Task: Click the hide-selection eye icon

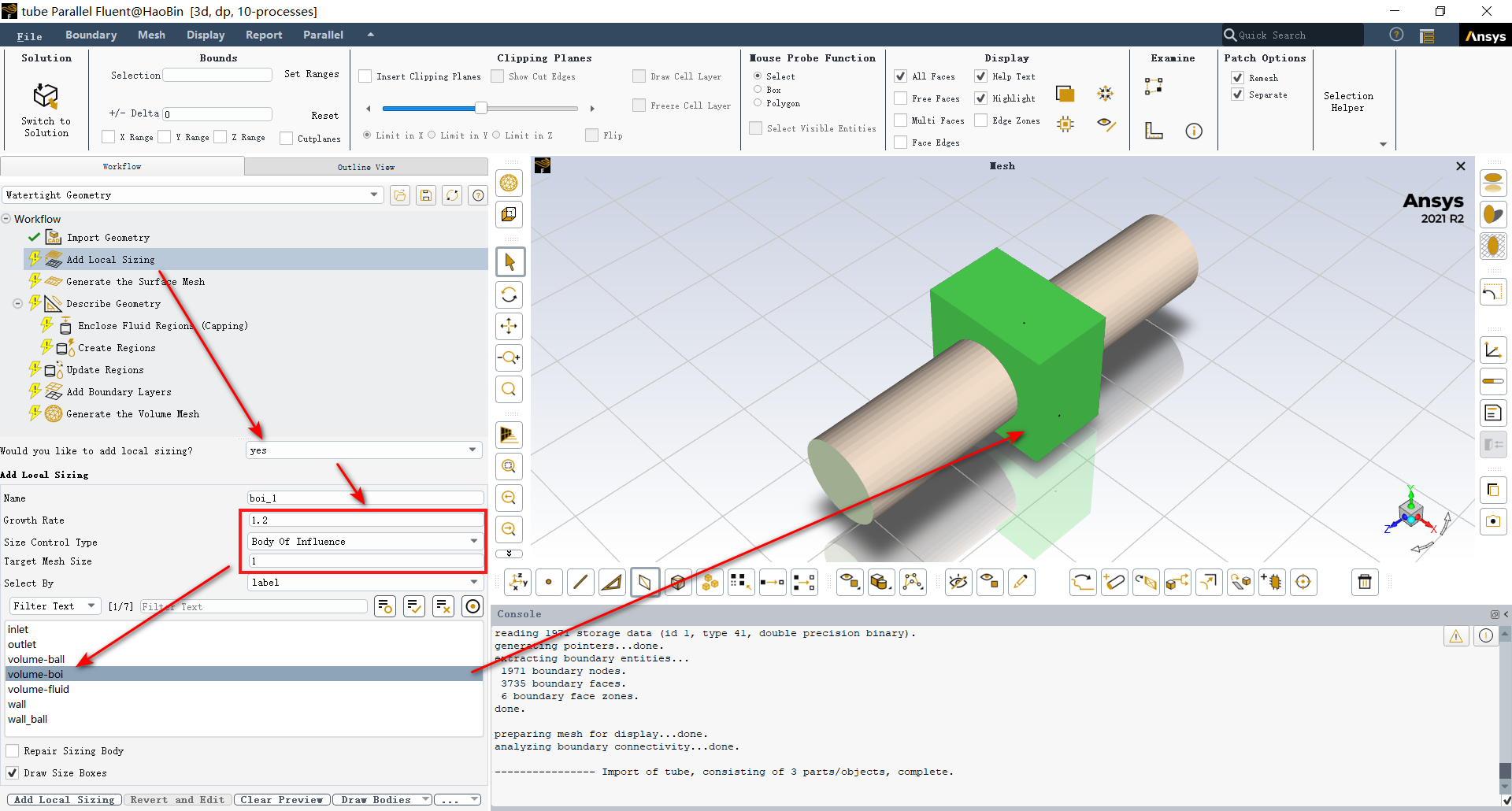Action: click(x=958, y=582)
